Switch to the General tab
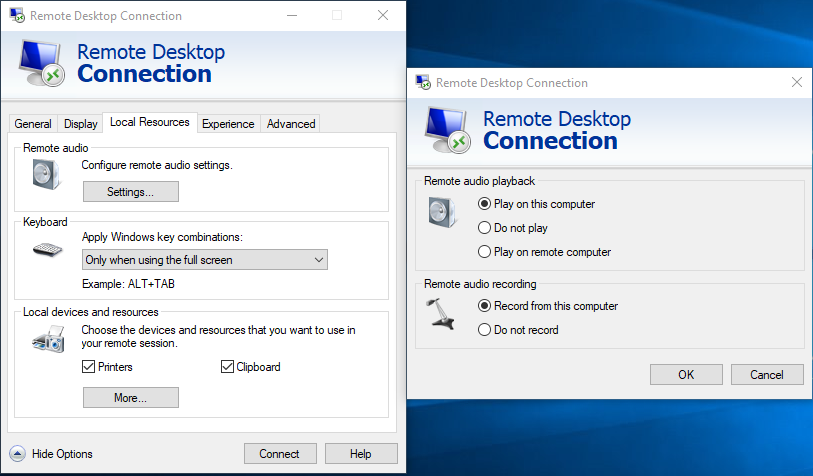This screenshot has height=476, width=813. (33, 124)
